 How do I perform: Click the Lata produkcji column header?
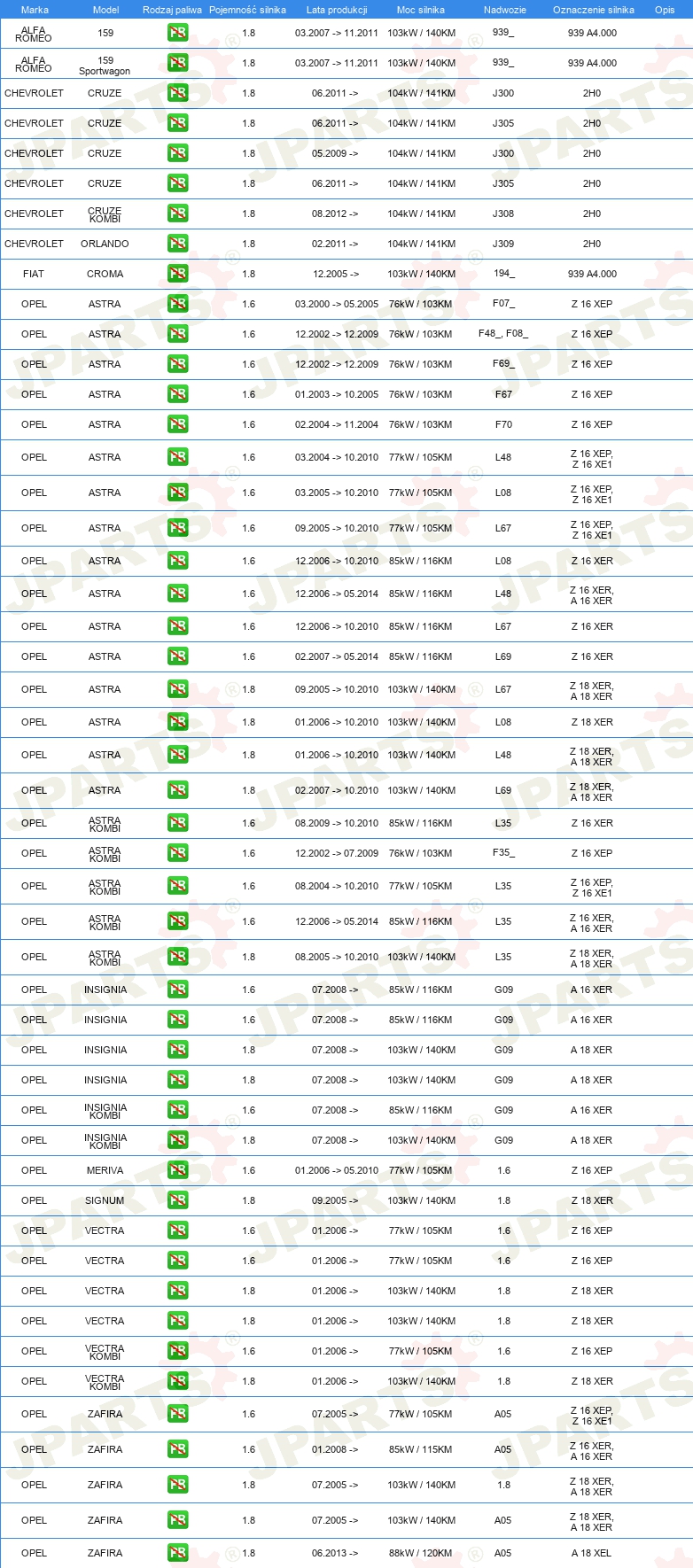[337, 10]
